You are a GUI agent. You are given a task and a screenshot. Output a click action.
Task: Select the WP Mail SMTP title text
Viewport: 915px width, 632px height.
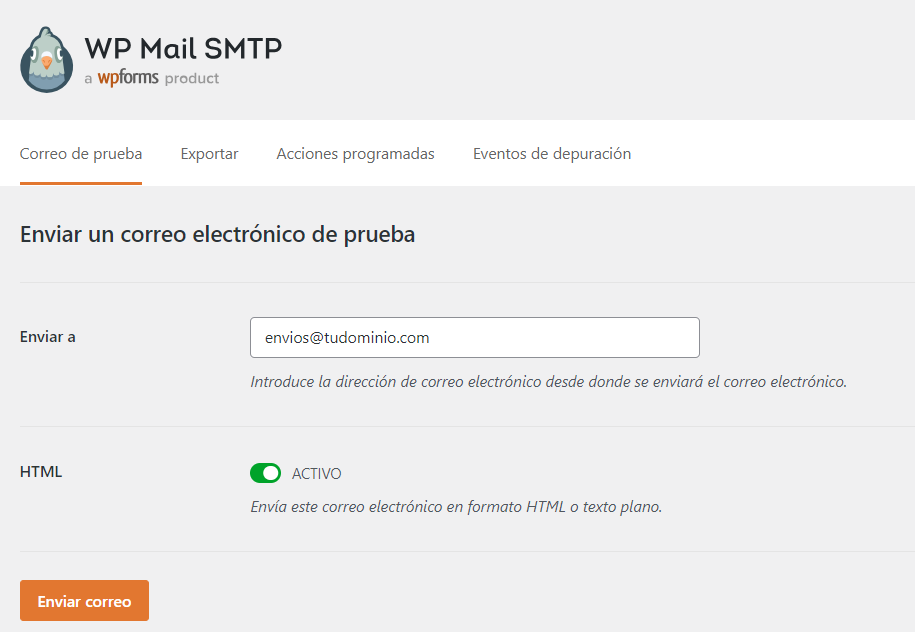(x=183, y=48)
